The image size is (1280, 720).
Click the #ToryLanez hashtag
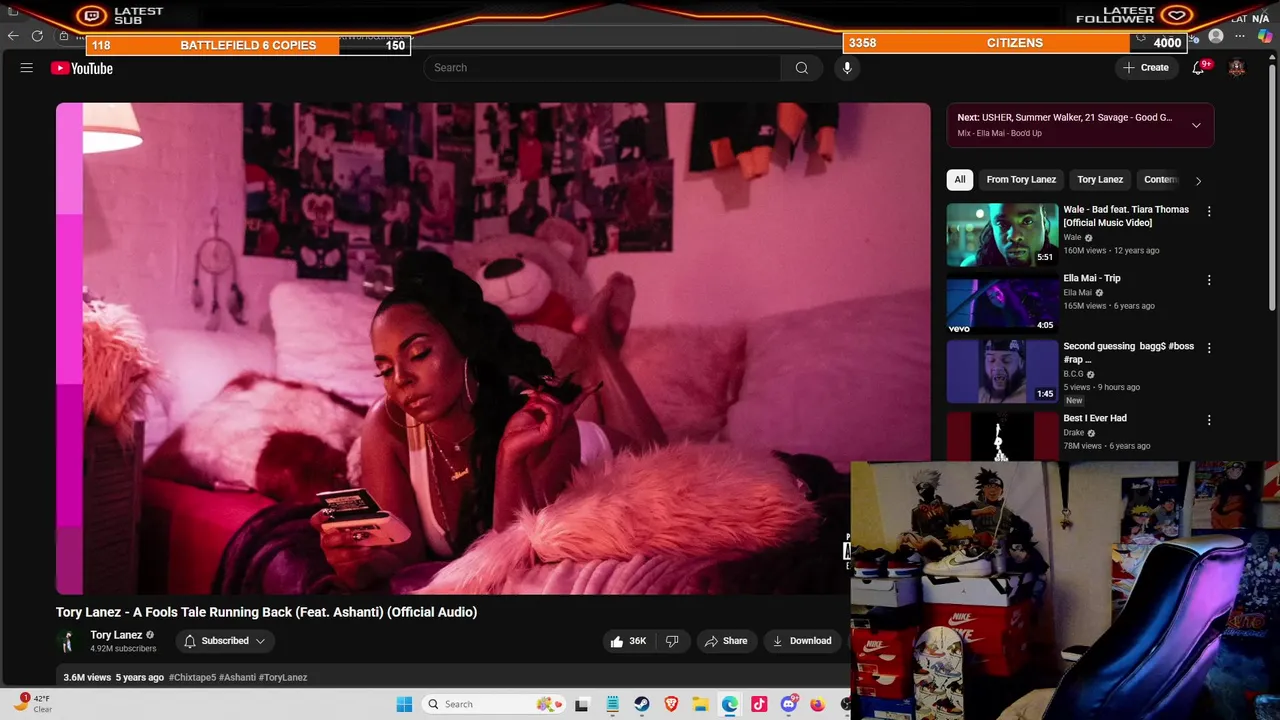coord(283,677)
